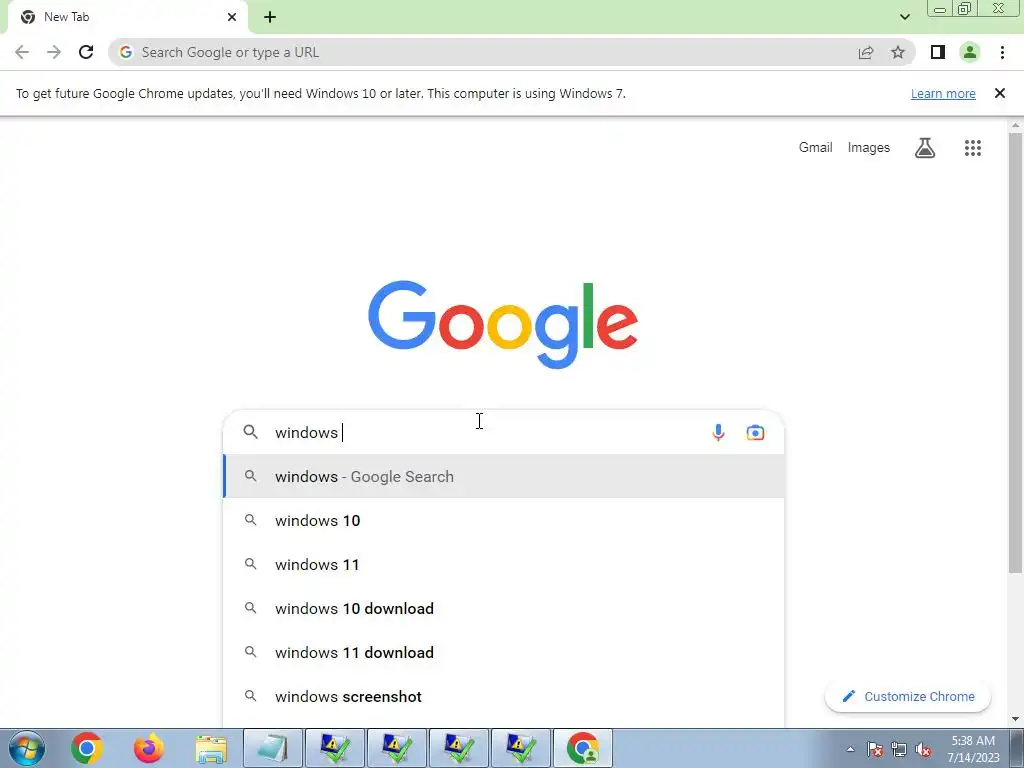Click the Google logo
The image size is (1024, 768).
(503, 324)
